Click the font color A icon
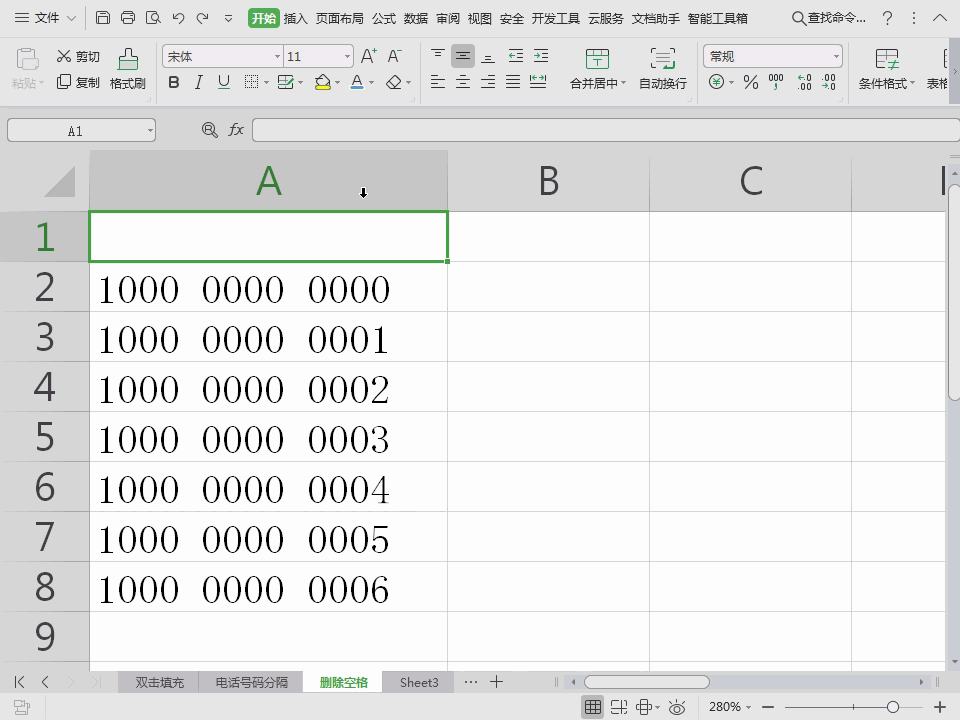This screenshot has width=960, height=720. pos(357,82)
